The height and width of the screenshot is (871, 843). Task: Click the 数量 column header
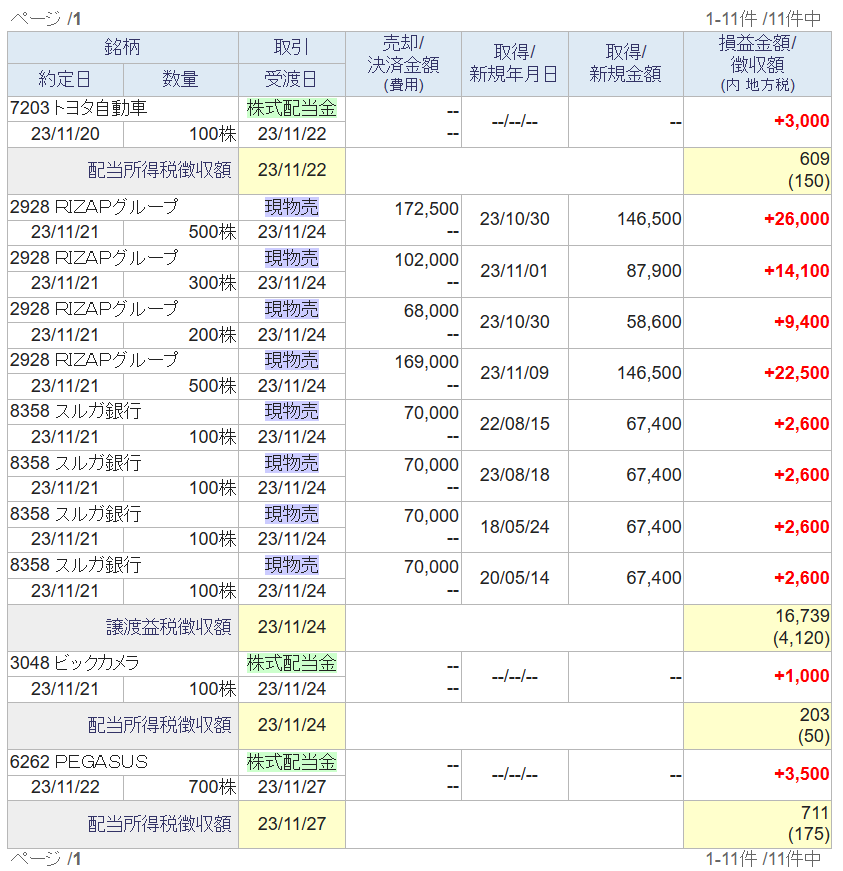tap(180, 79)
